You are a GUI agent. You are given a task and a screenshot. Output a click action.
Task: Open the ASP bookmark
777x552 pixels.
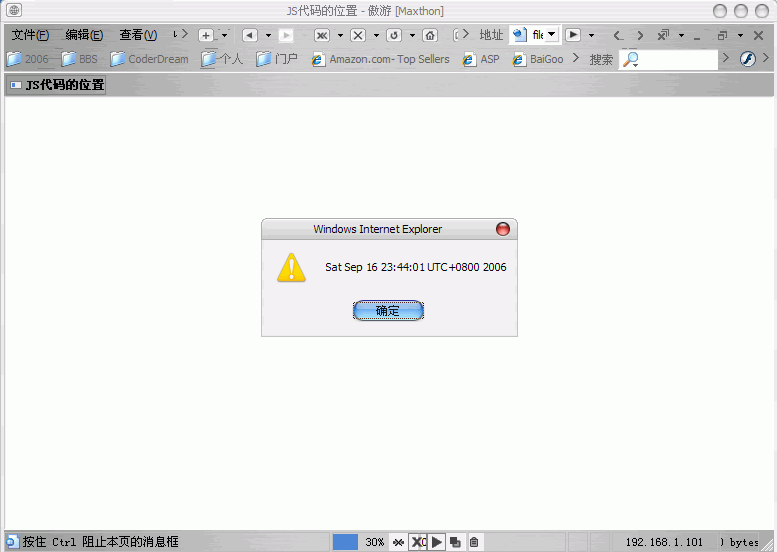[481, 59]
